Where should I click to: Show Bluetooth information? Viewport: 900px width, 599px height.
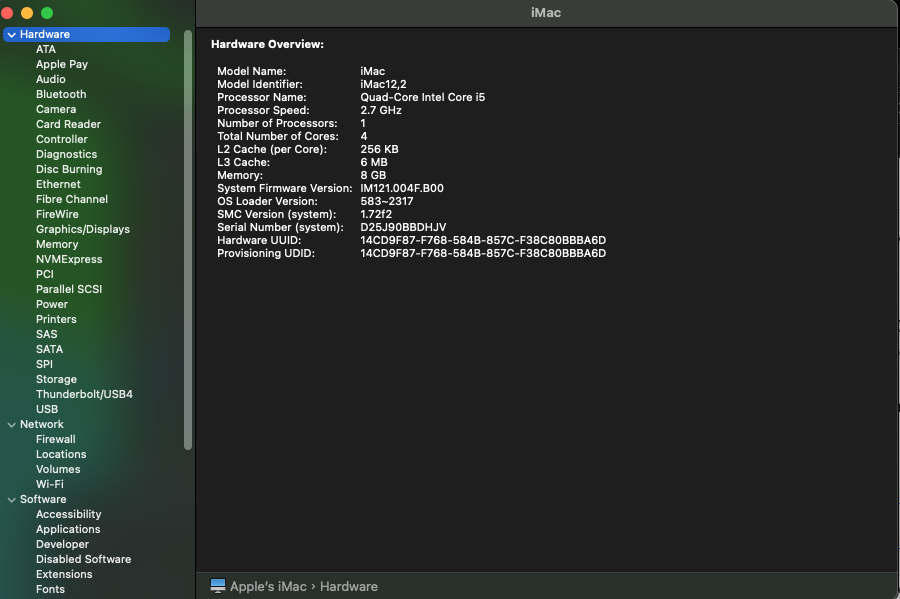(61, 94)
